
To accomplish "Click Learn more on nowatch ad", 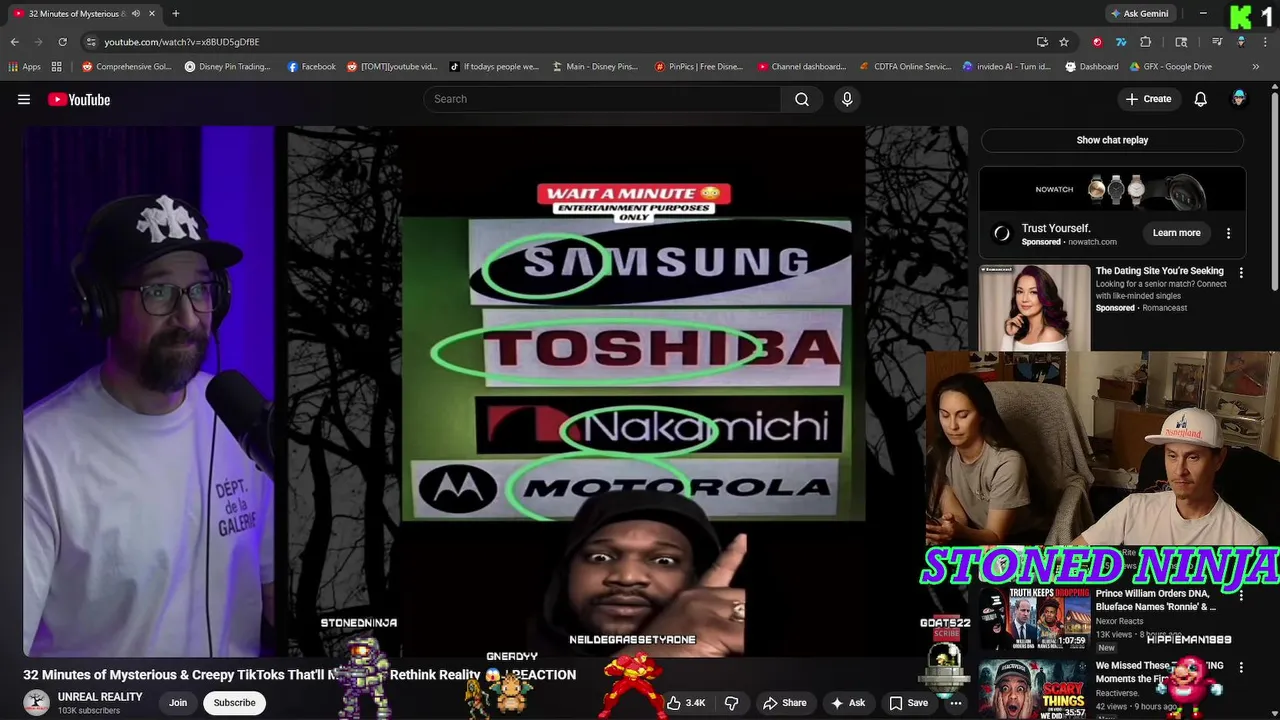I will tap(1176, 233).
